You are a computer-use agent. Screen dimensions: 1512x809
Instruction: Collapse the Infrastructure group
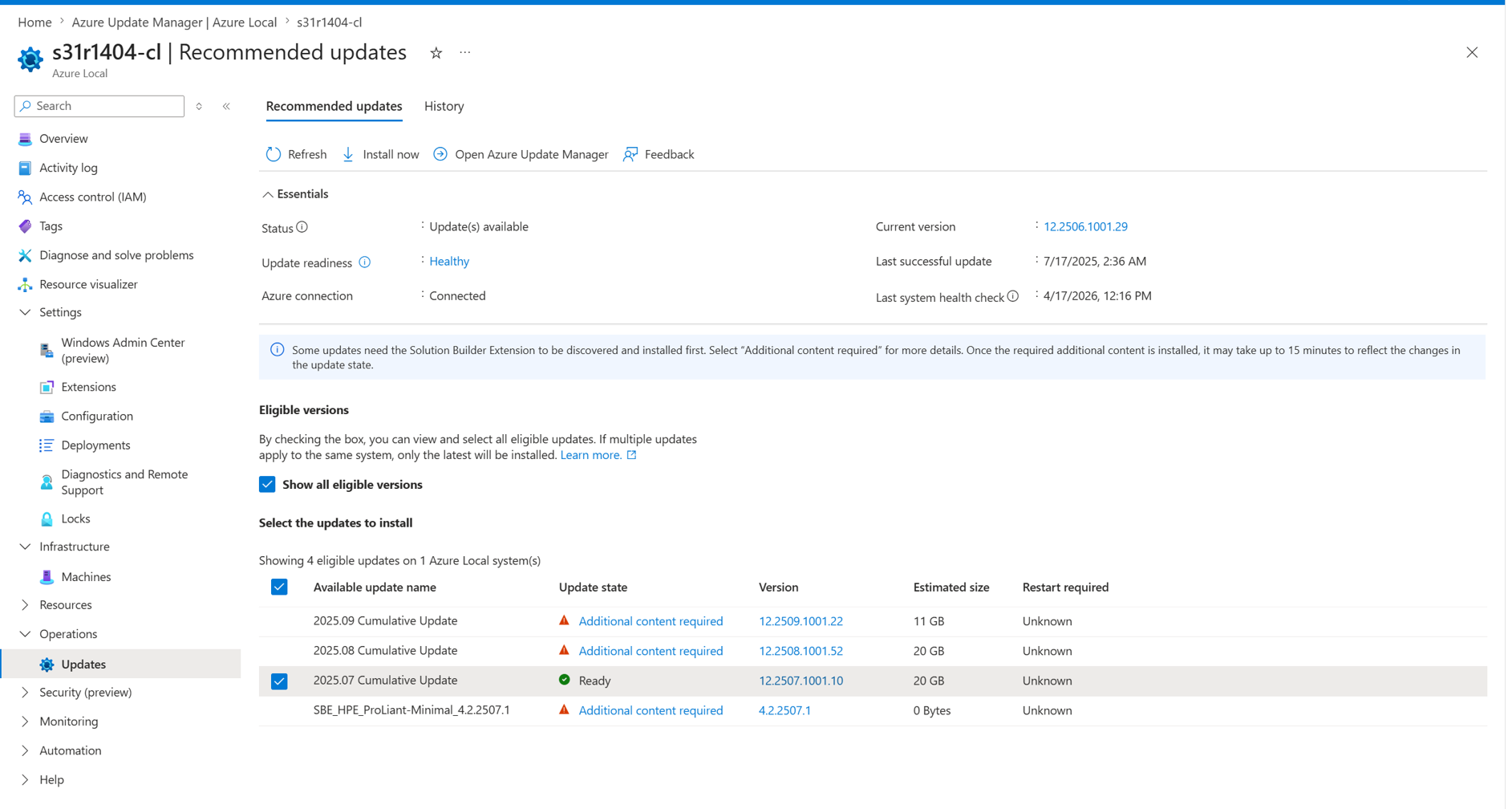click(25, 547)
